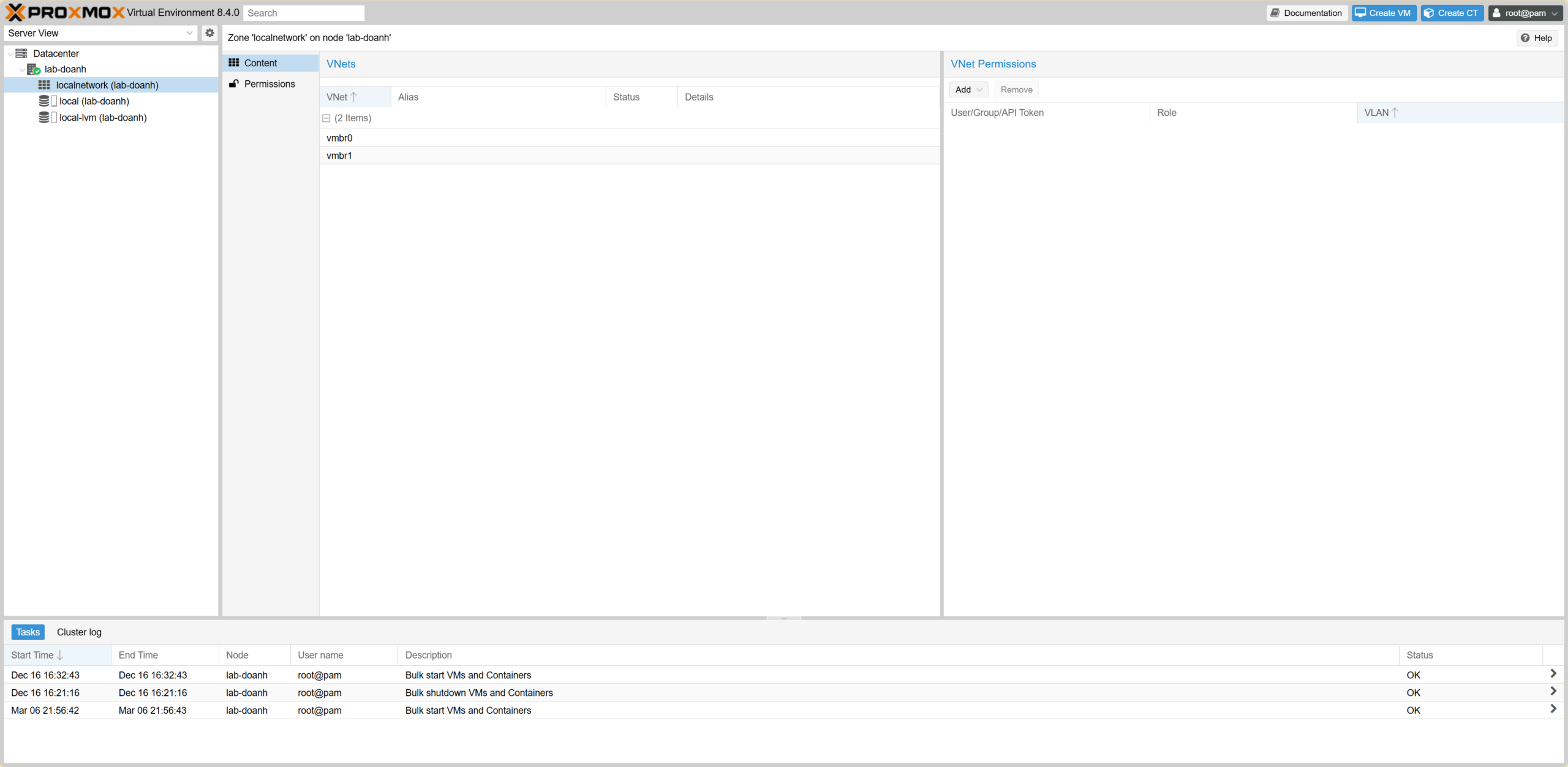Focus the top Search input field
The width and height of the screenshot is (1568, 767).
[x=303, y=13]
